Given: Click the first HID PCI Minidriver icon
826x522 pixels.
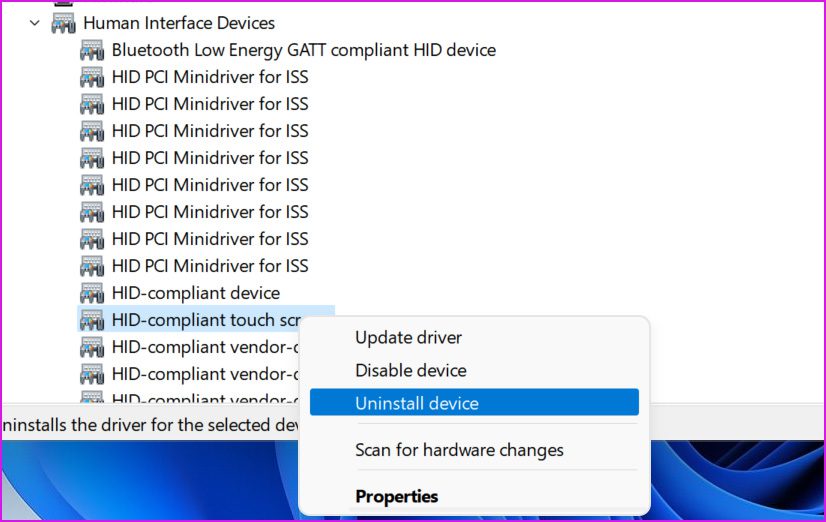Looking at the screenshot, I should tap(92, 77).
